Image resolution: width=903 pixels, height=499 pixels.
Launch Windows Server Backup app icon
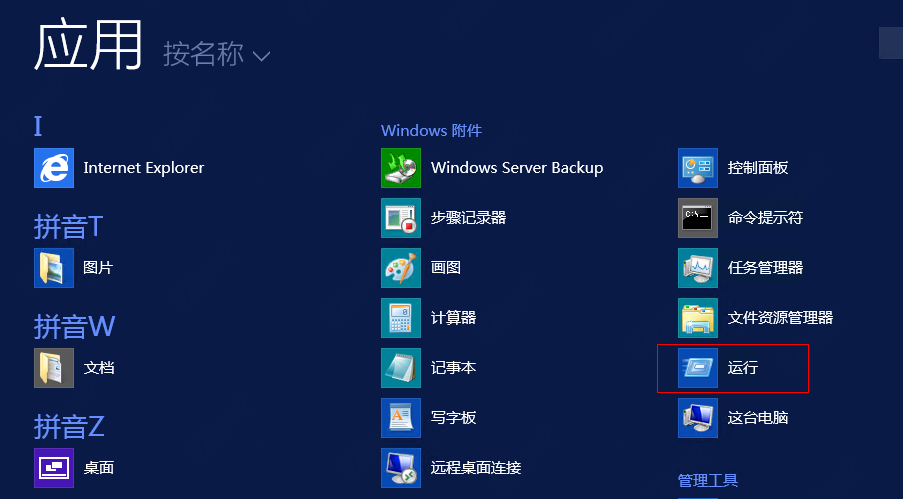pyautogui.click(x=401, y=168)
